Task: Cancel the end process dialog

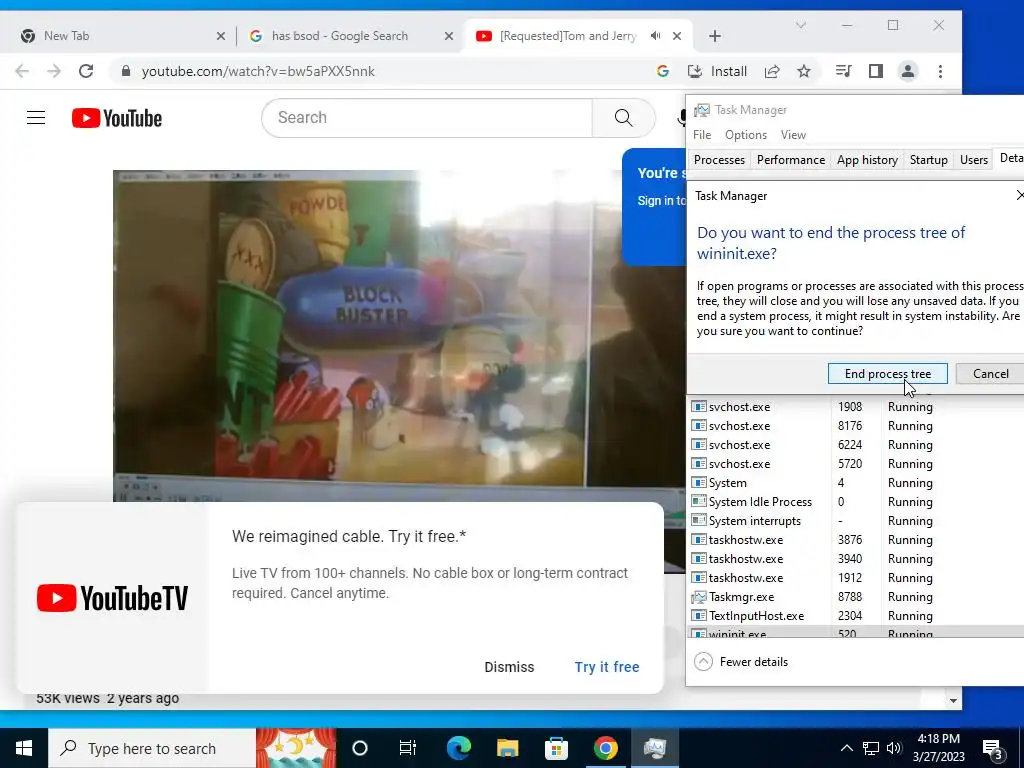Action: coord(990,374)
